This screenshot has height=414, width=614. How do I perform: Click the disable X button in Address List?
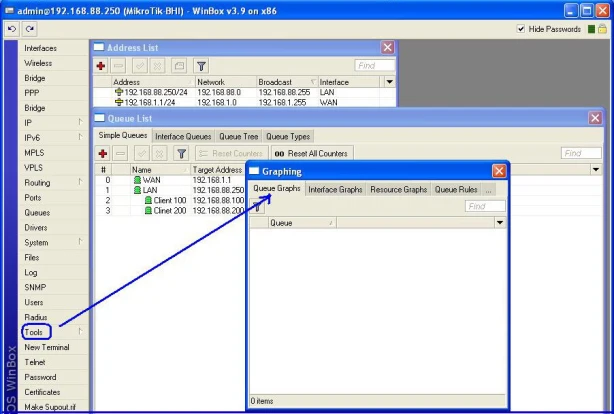(157, 66)
